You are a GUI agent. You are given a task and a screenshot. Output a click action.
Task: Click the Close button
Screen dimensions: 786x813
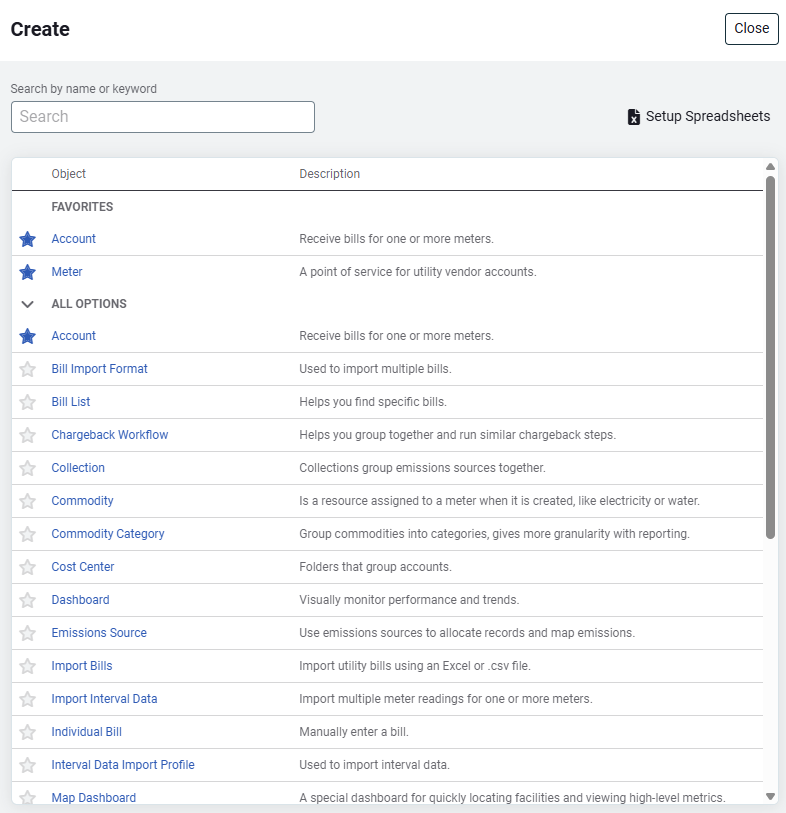click(x=751, y=29)
